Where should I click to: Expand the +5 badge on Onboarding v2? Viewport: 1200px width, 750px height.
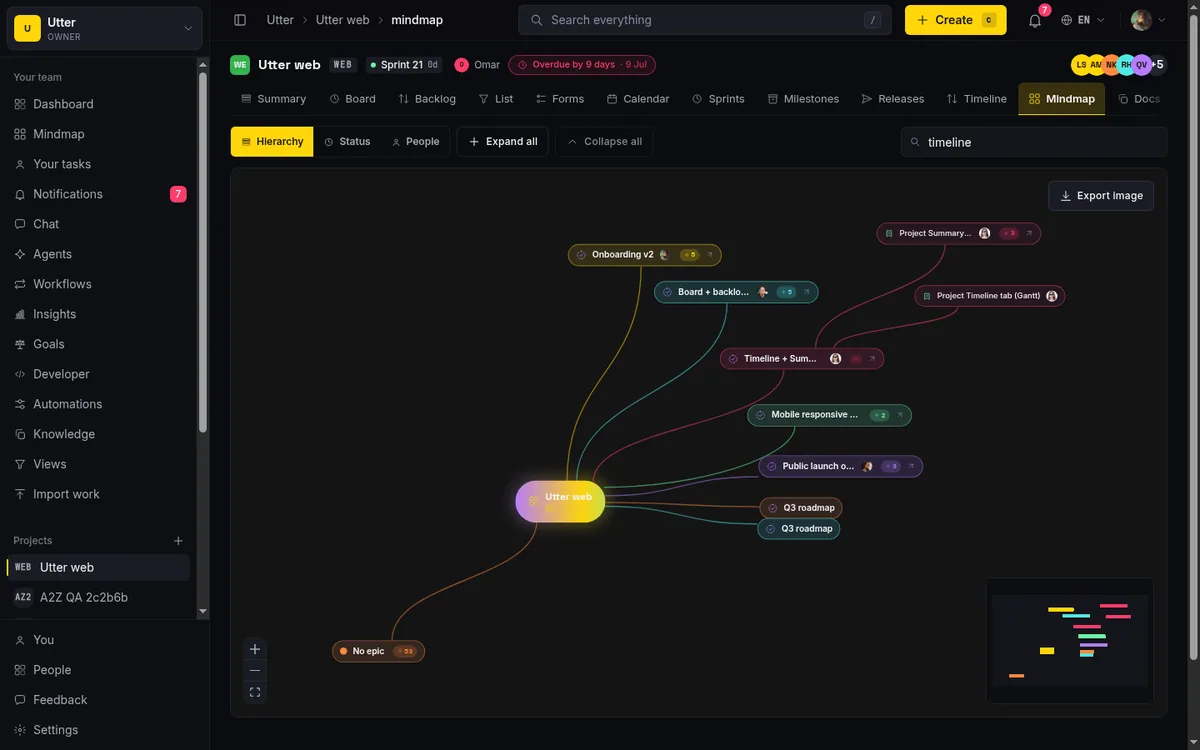pyautogui.click(x=689, y=255)
